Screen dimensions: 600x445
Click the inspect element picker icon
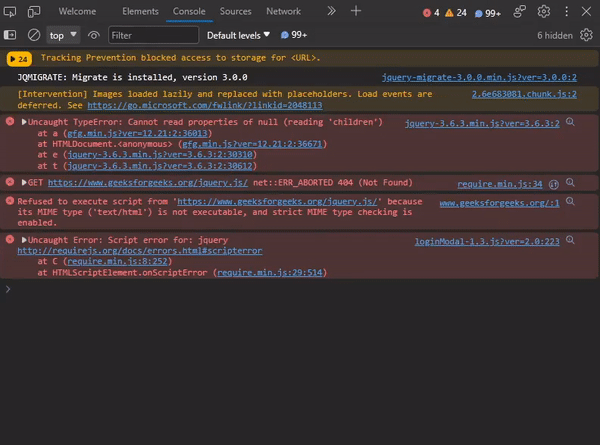pyautogui.click(x=11, y=12)
